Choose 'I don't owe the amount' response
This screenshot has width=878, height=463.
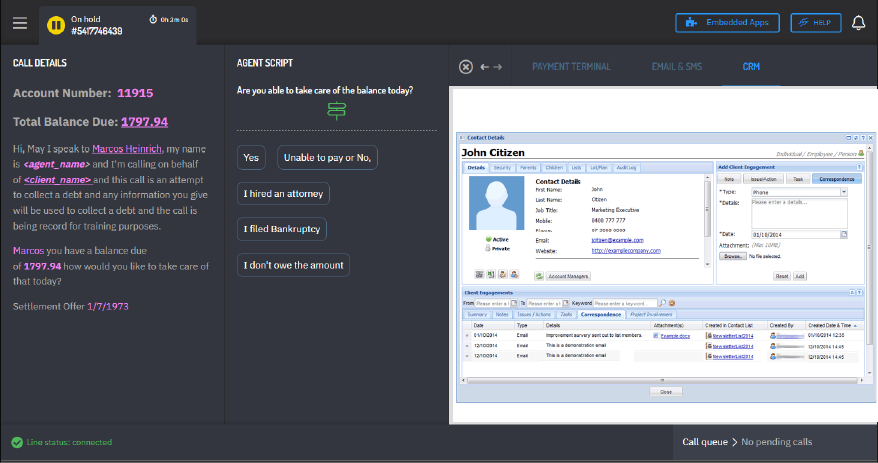tap(293, 265)
